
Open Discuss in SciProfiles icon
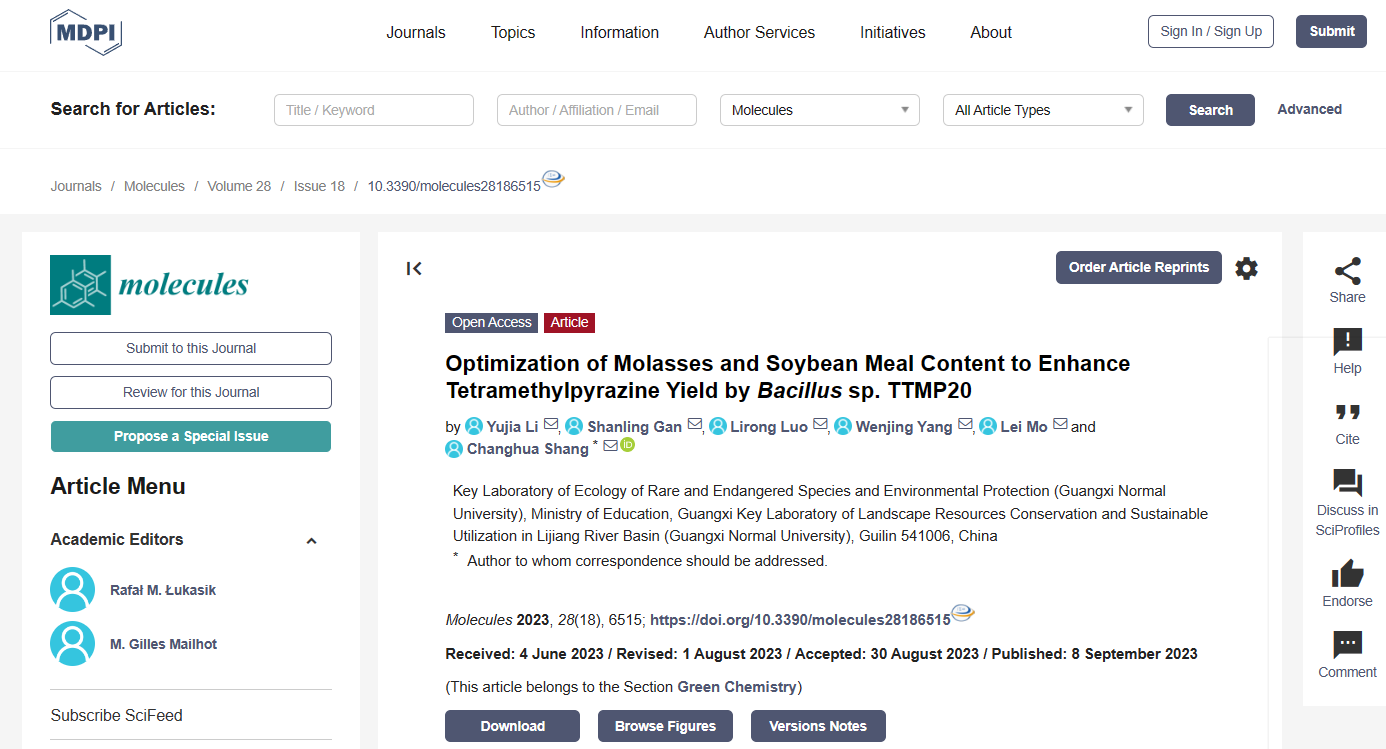coord(1347,483)
